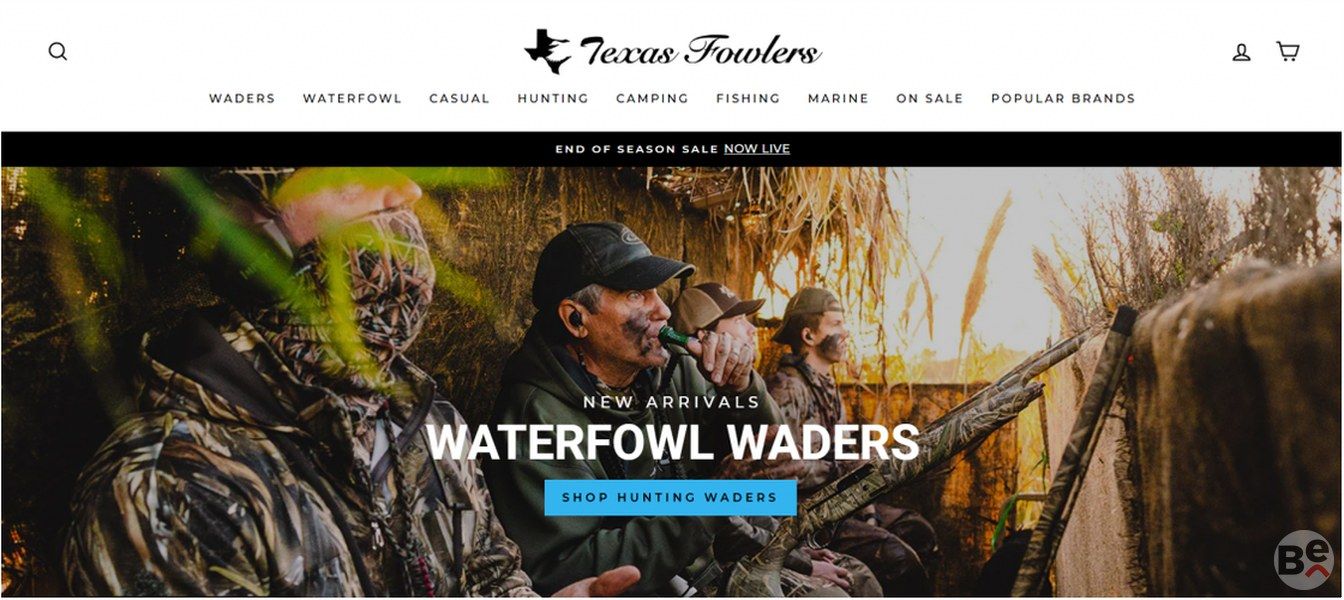
Task: Open the Waders menu
Action: point(242,98)
